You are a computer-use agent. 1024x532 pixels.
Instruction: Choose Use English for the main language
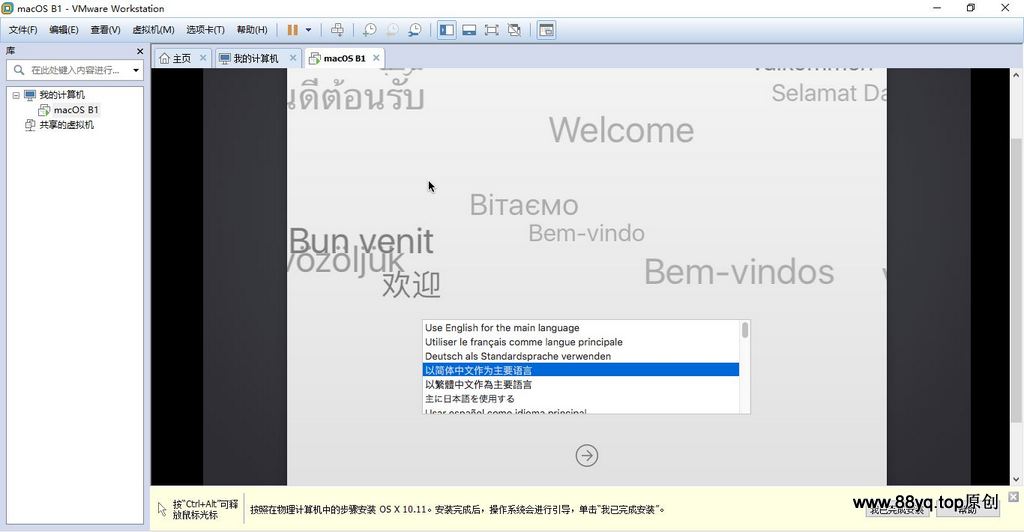coord(581,328)
